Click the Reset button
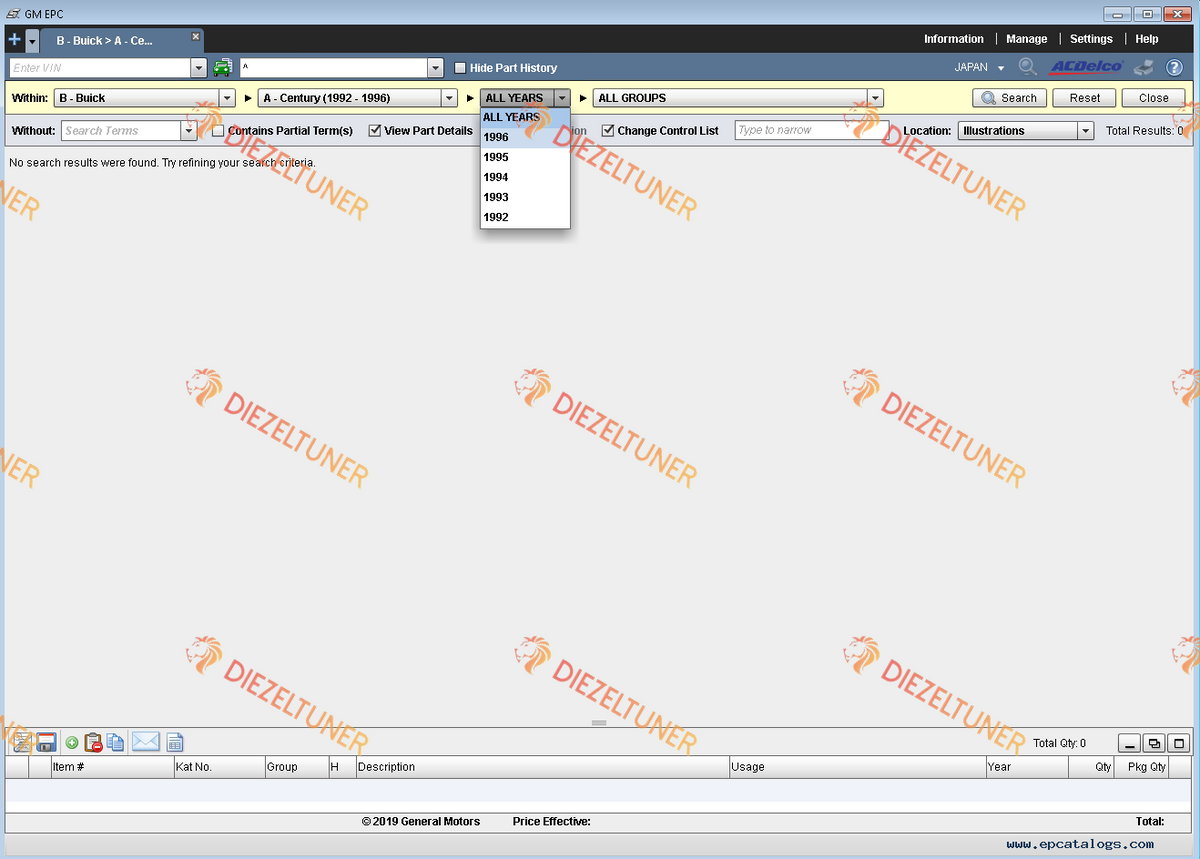This screenshot has width=1200, height=859. (x=1085, y=98)
